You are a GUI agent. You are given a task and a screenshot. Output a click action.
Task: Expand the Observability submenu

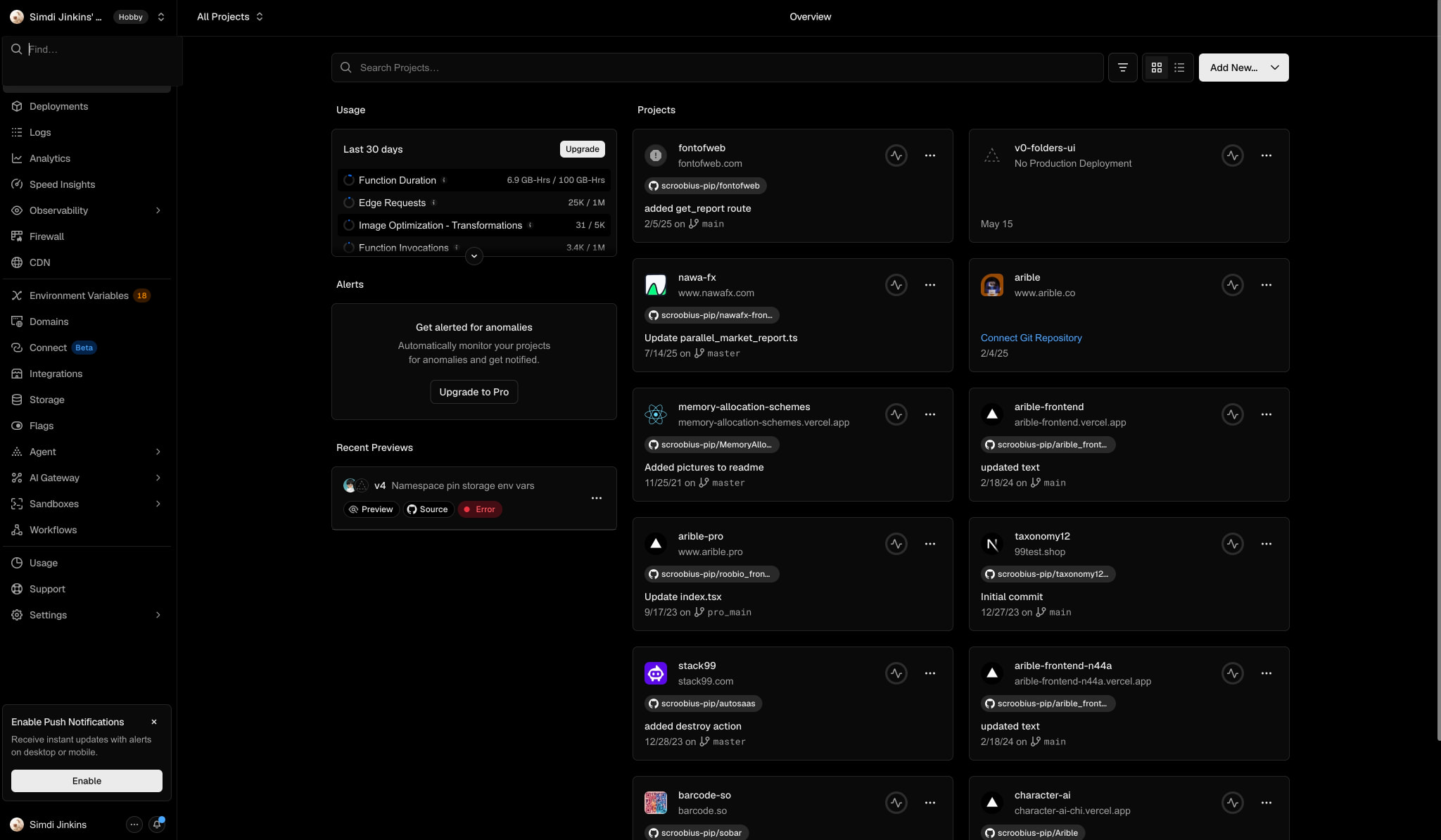(158, 210)
